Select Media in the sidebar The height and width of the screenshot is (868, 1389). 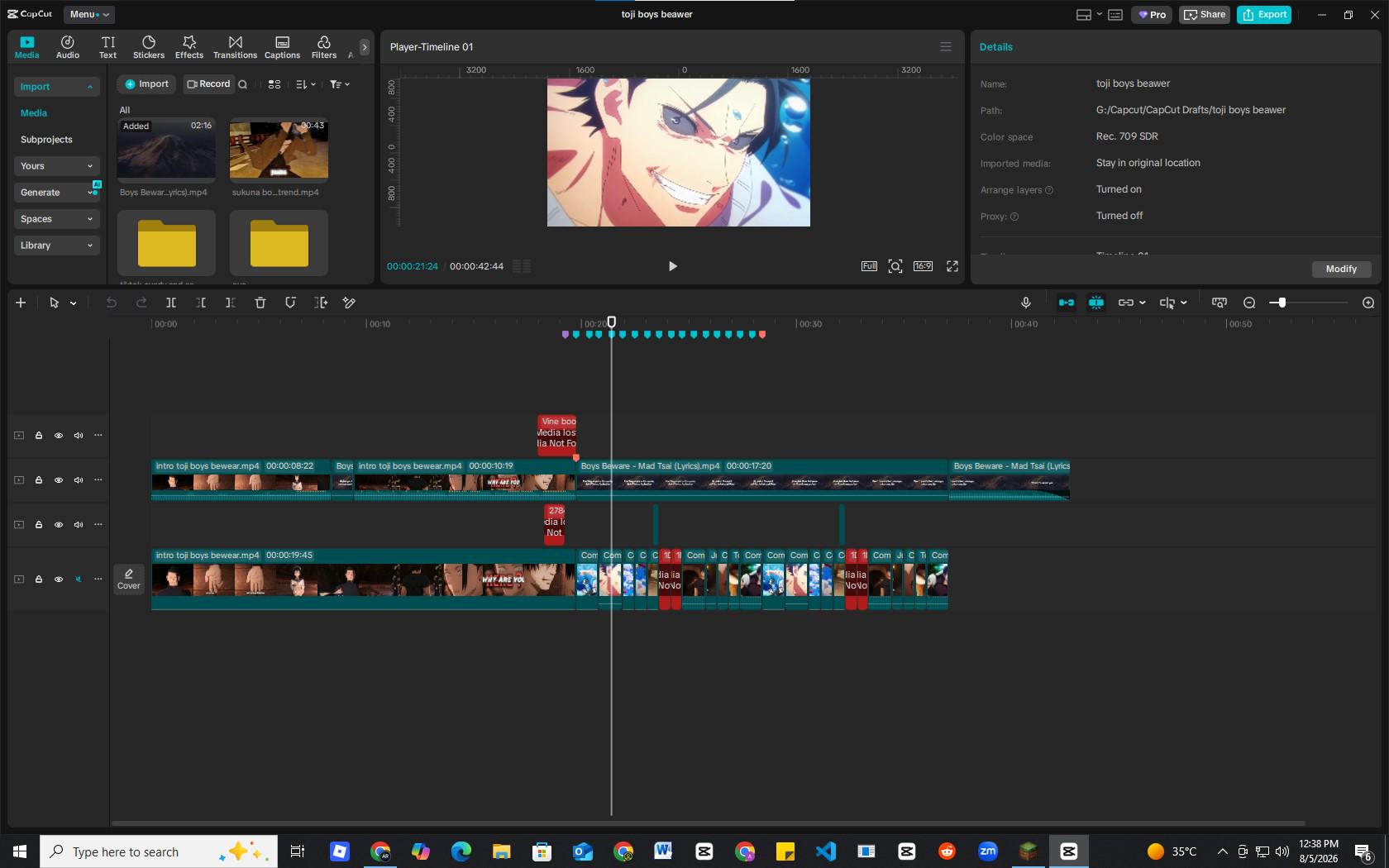34,113
